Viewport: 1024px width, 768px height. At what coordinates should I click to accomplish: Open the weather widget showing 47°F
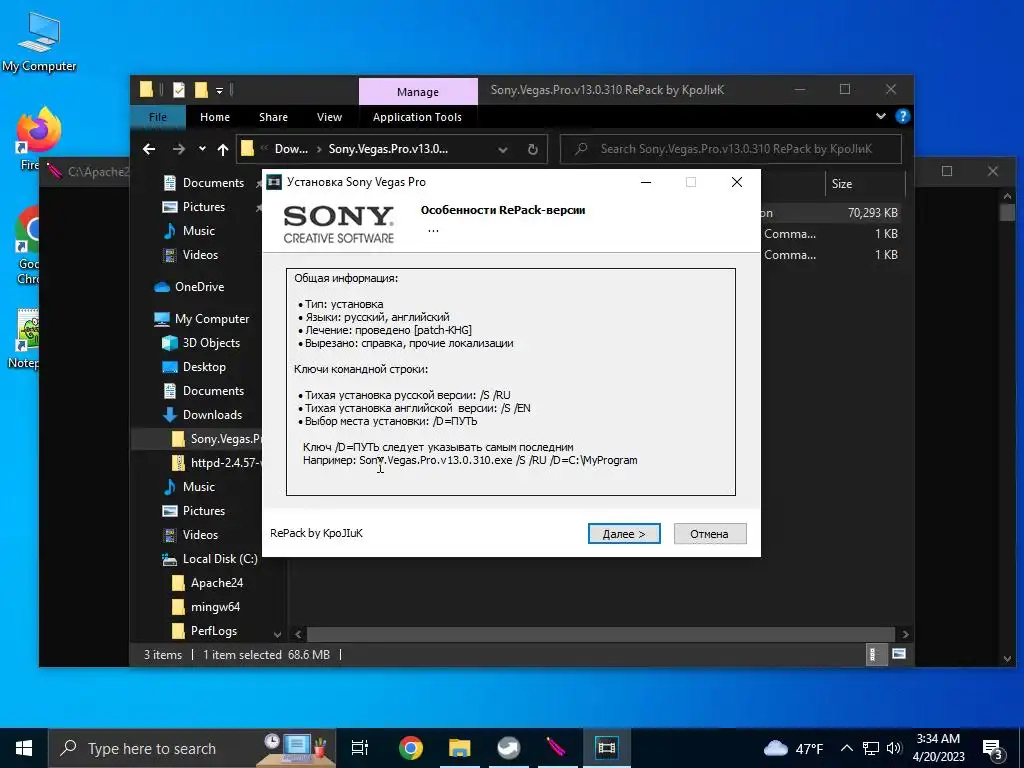tap(792, 748)
